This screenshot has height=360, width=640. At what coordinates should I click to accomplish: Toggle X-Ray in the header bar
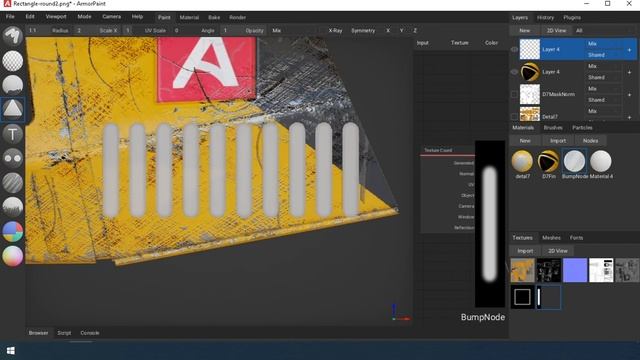coord(335,31)
